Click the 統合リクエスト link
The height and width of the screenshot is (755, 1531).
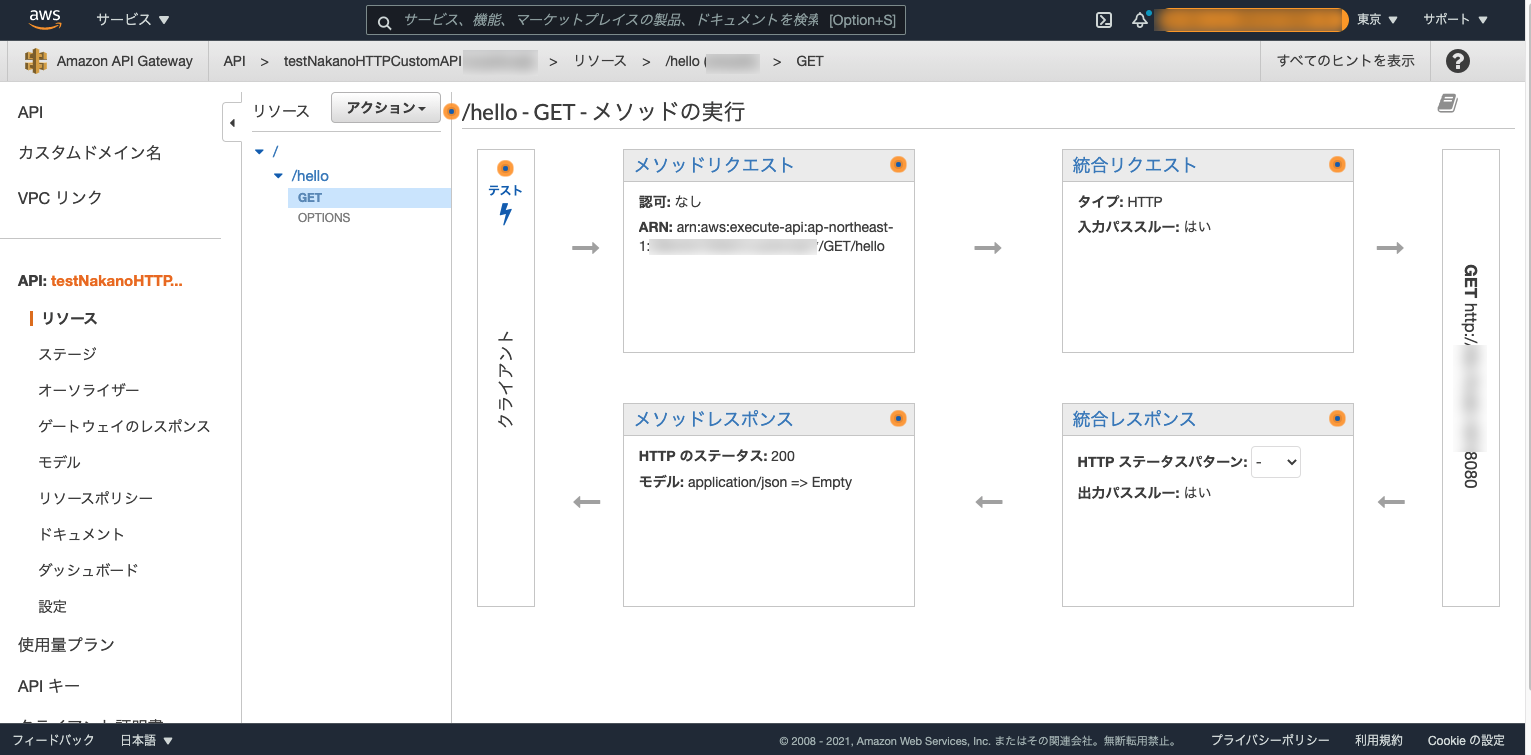(x=1134, y=165)
